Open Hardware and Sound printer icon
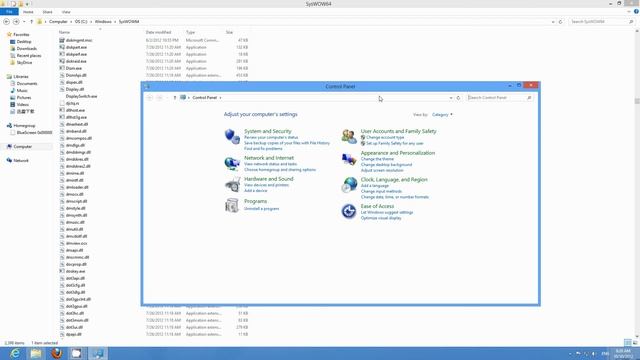 [232, 184]
